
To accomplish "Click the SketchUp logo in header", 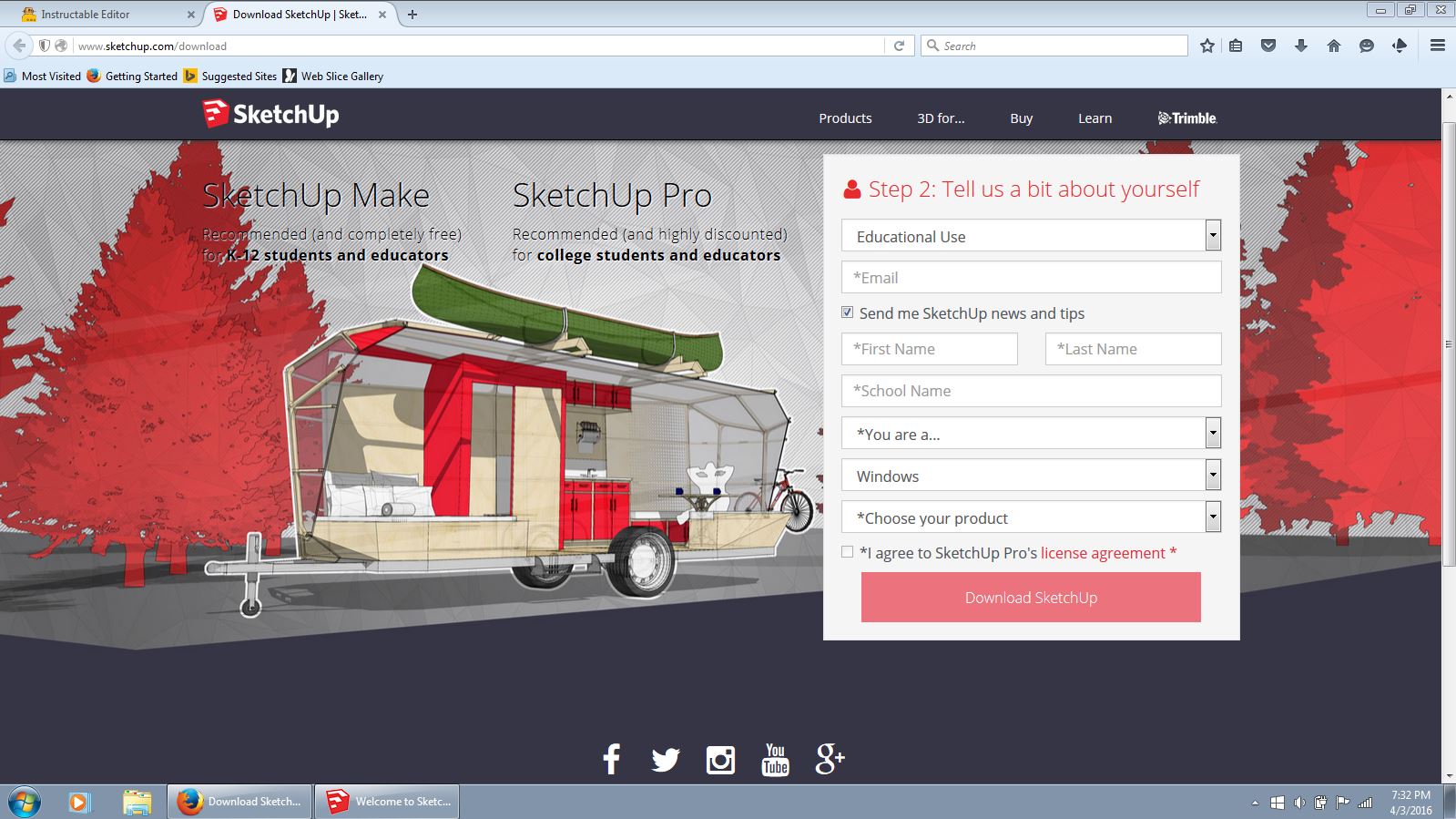I will point(270,115).
